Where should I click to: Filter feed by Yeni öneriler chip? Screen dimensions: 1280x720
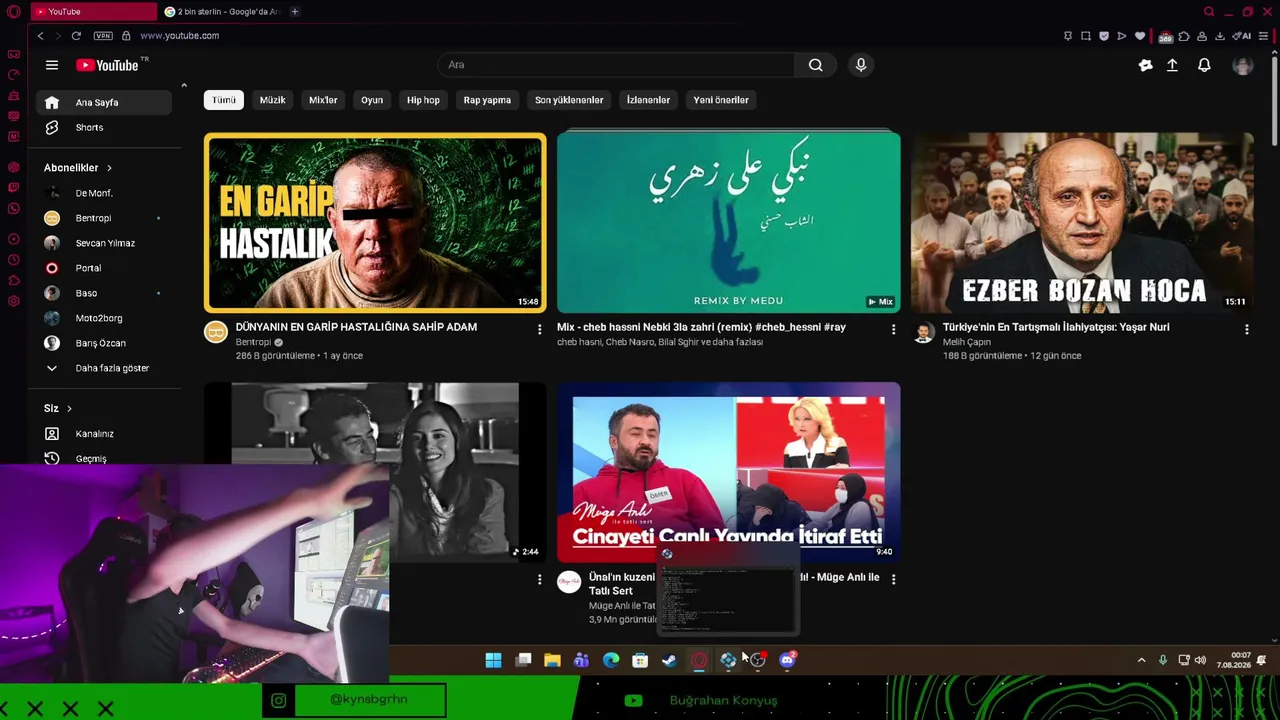[721, 100]
